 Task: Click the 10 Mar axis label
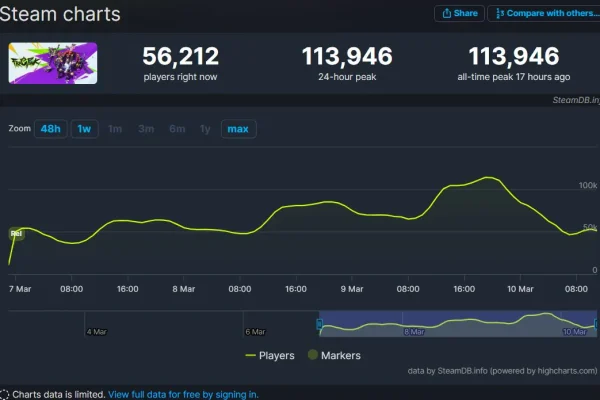pos(520,289)
